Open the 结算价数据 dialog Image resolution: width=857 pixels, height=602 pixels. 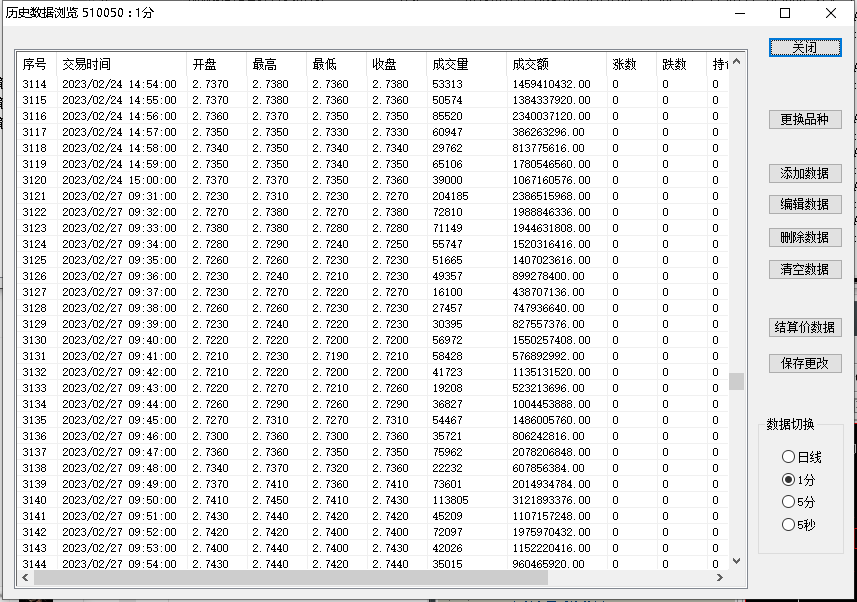[x=804, y=328]
